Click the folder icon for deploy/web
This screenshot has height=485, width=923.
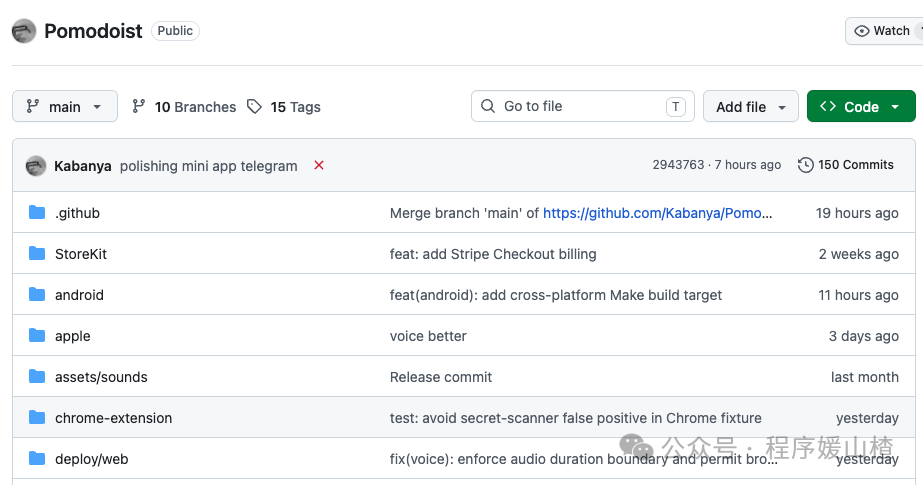click(37, 458)
